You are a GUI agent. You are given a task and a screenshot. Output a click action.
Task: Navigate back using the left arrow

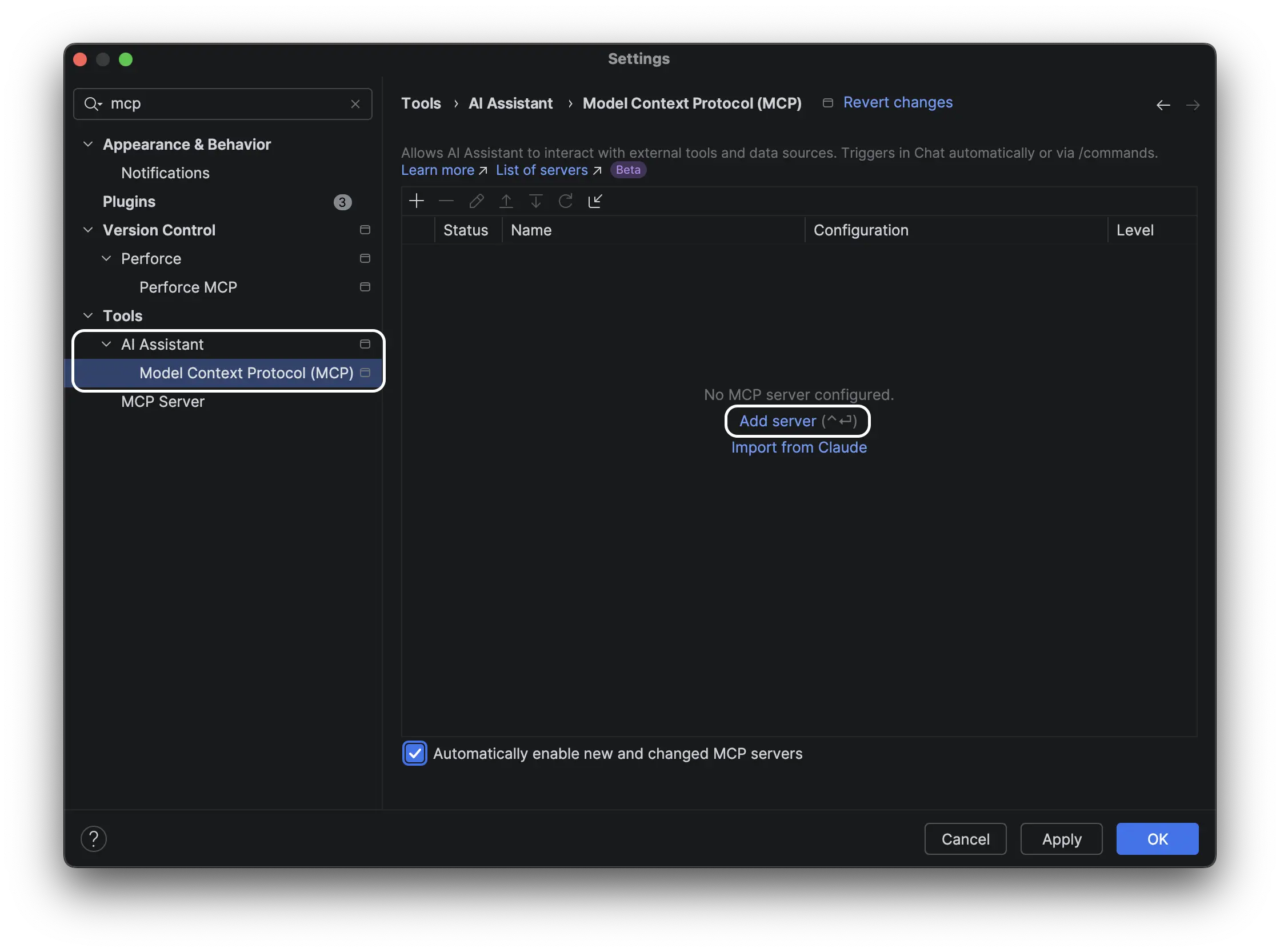1162,105
